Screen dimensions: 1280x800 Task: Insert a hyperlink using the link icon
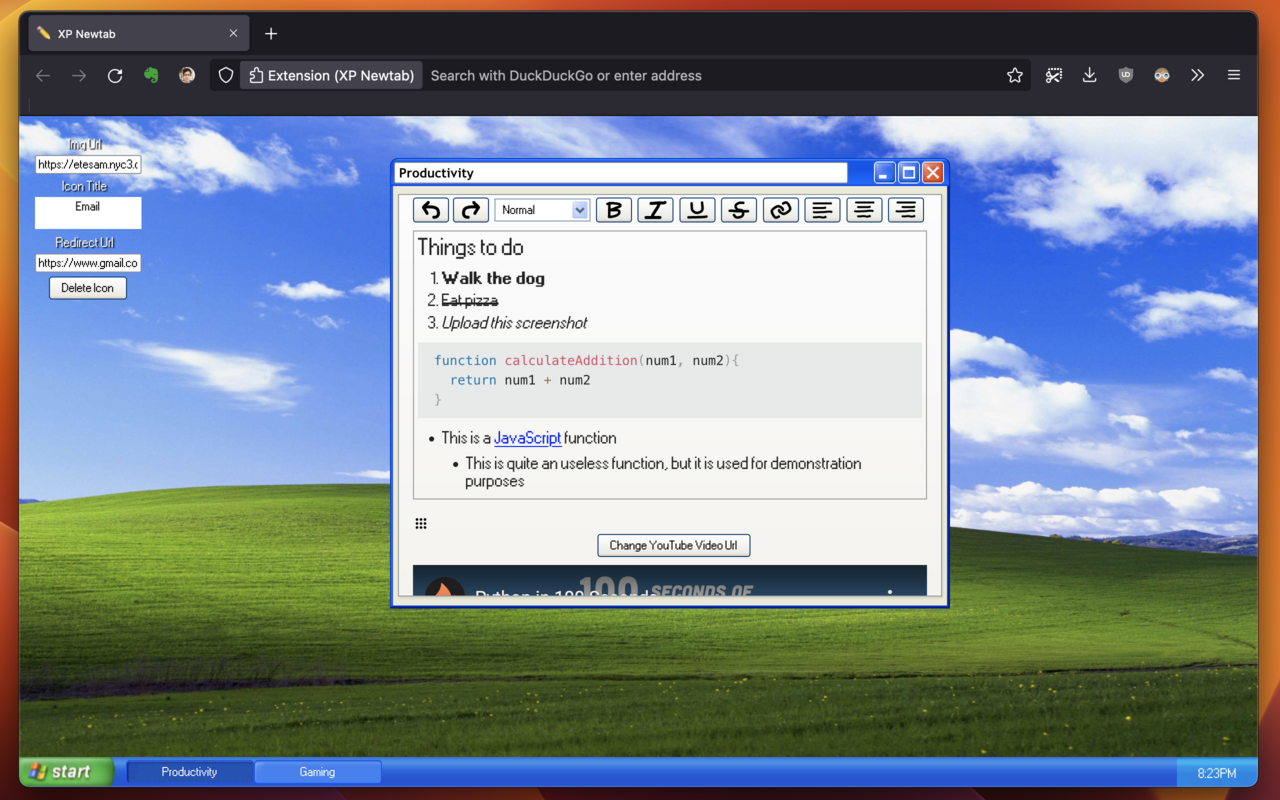coord(781,210)
